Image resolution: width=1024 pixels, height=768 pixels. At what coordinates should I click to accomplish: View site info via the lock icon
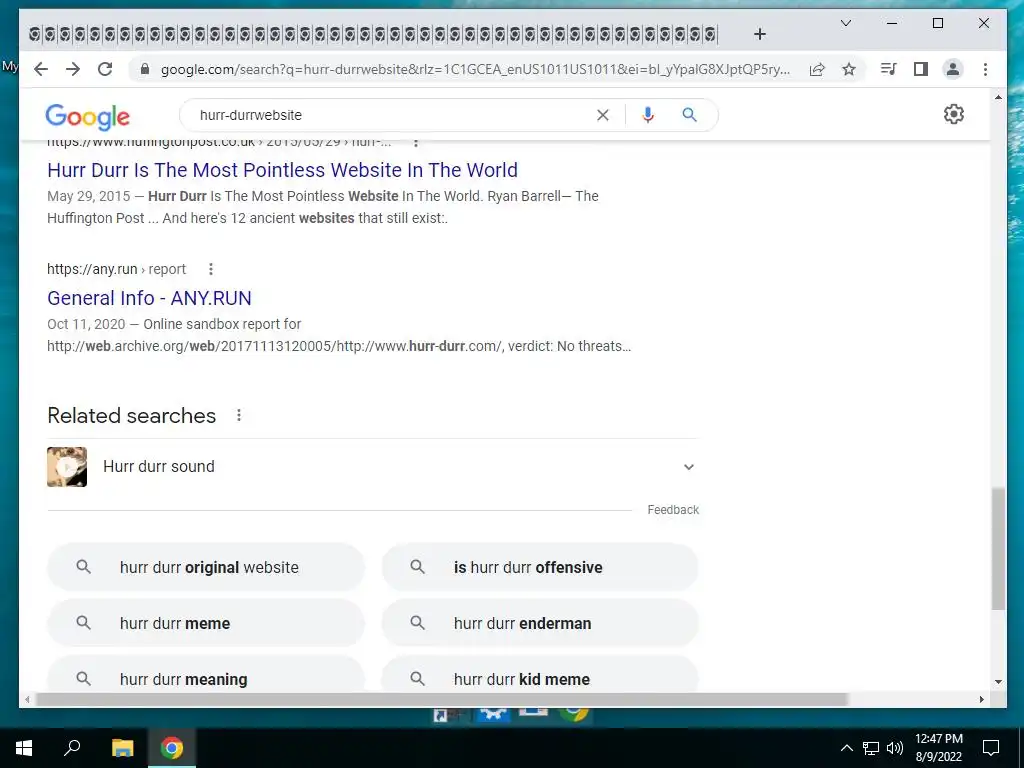click(145, 69)
